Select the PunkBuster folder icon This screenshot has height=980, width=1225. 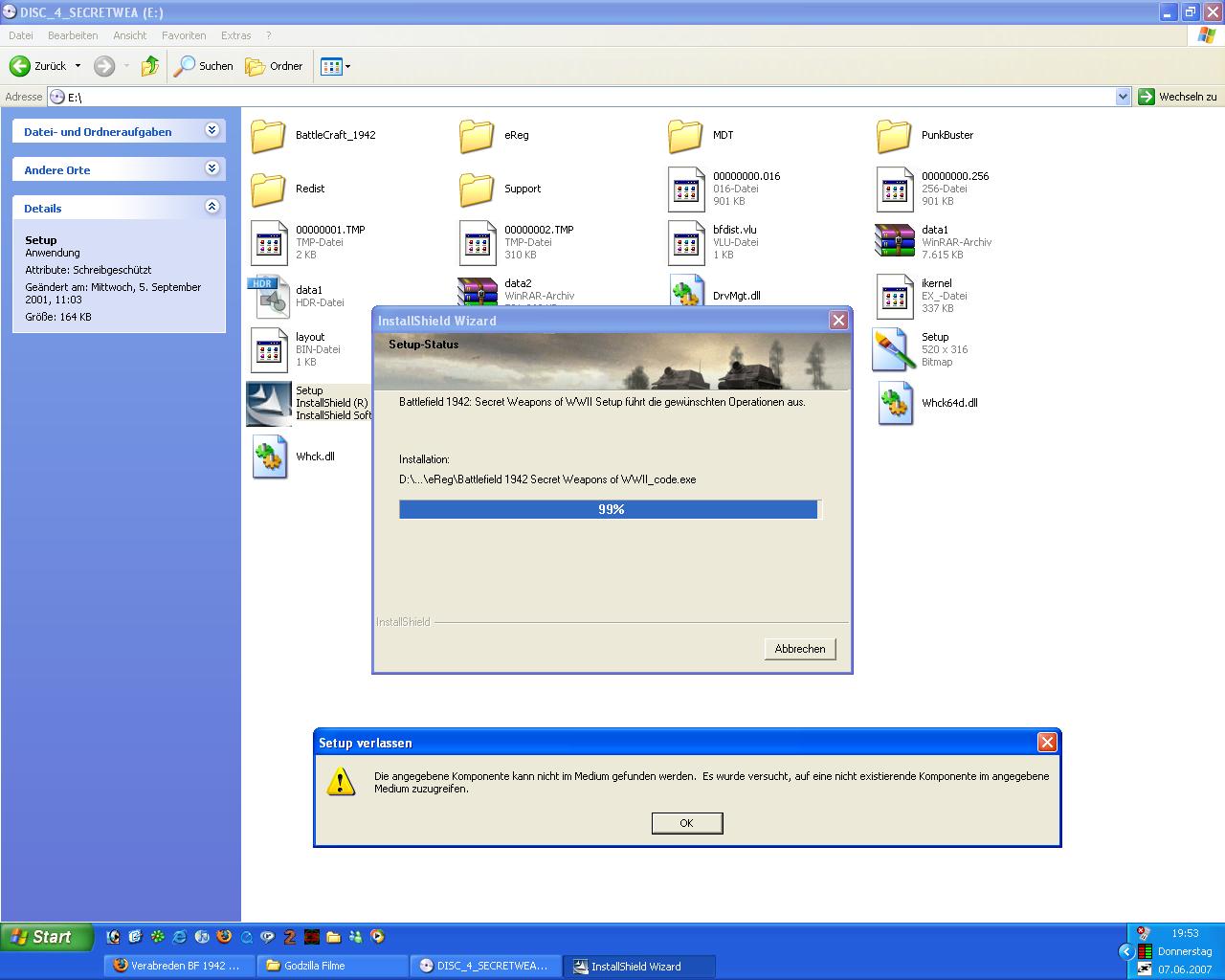894,136
